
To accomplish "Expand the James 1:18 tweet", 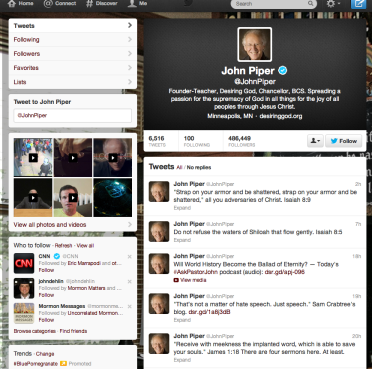I will (x=182, y=360).
